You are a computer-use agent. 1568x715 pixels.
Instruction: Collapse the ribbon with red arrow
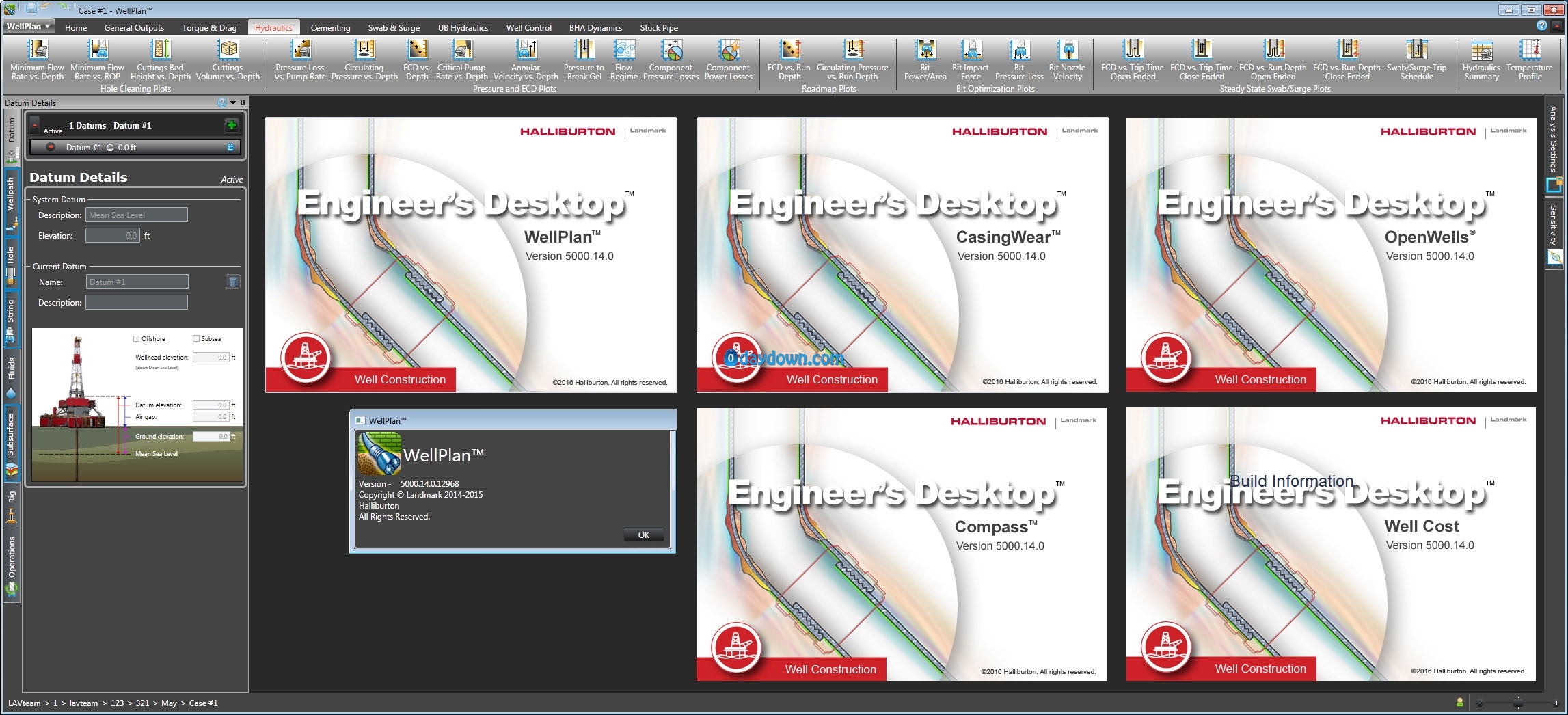point(1557,25)
